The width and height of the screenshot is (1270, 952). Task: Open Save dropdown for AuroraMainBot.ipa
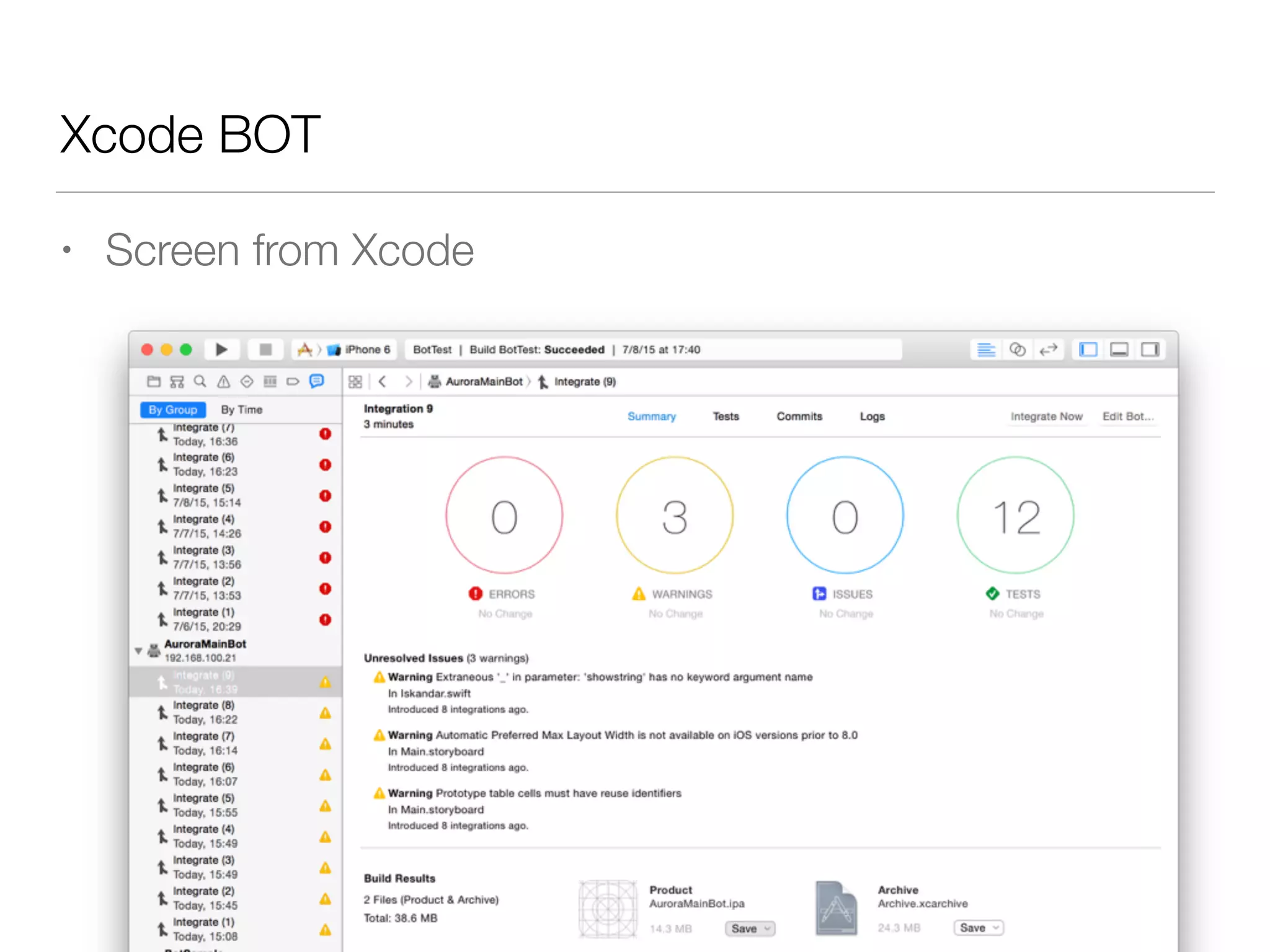[750, 928]
